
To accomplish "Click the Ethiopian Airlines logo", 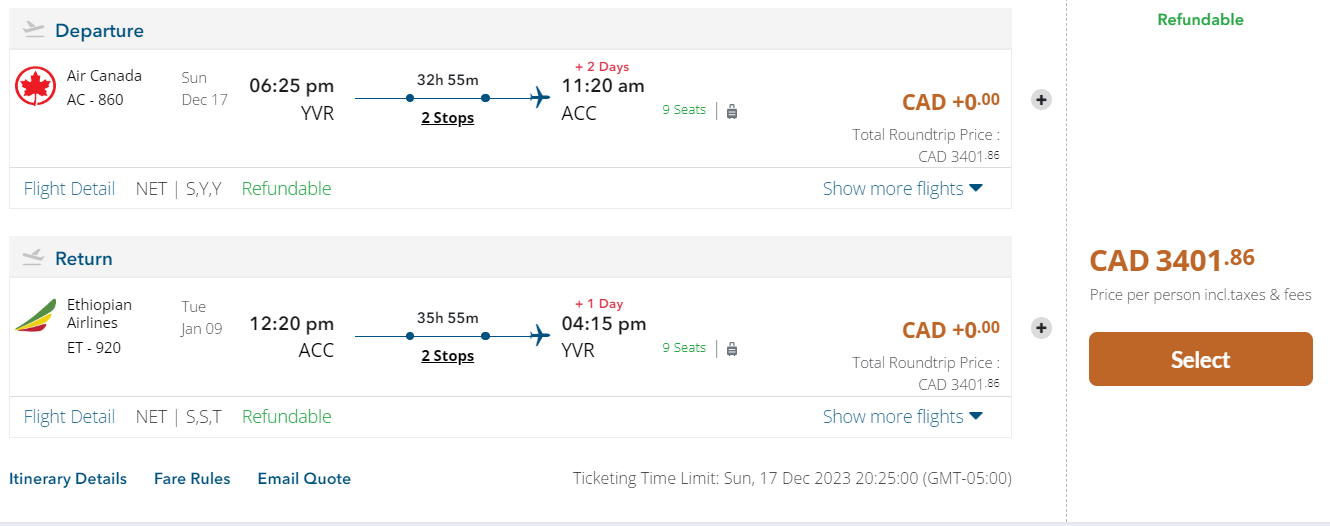I will point(36,316).
